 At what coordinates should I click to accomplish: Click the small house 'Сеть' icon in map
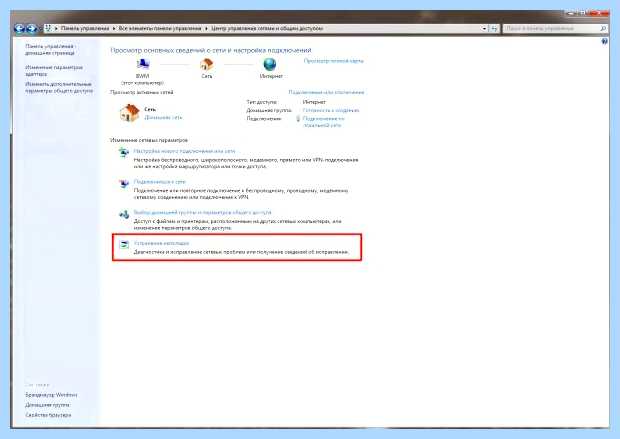point(206,64)
